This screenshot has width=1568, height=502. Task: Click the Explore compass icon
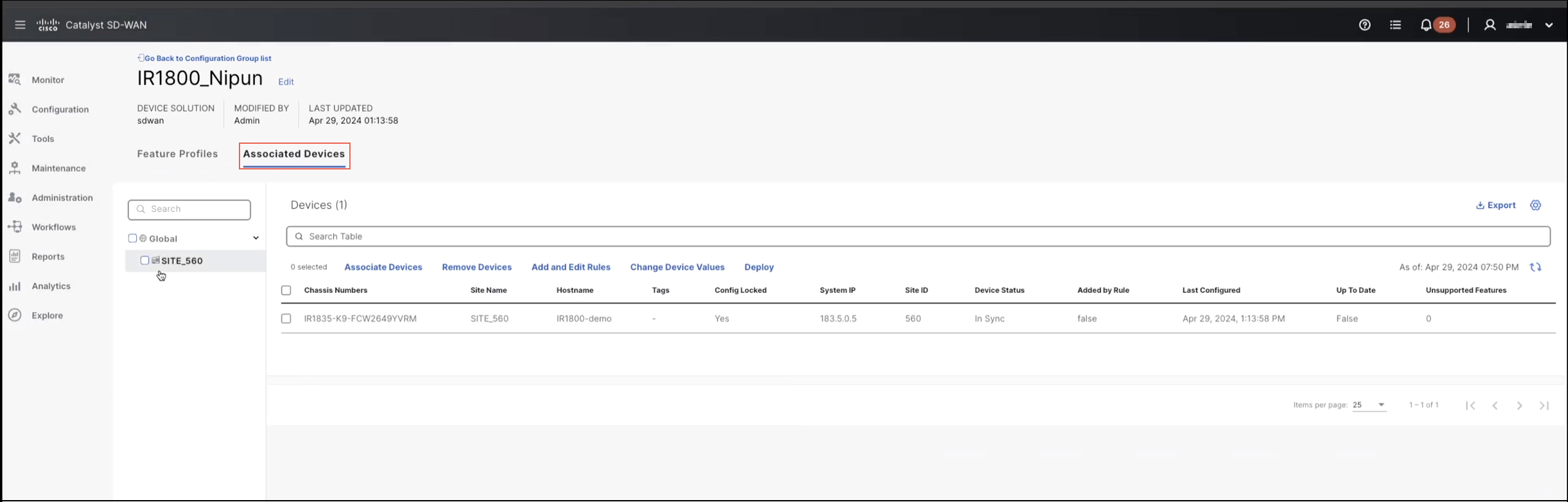pos(15,315)
